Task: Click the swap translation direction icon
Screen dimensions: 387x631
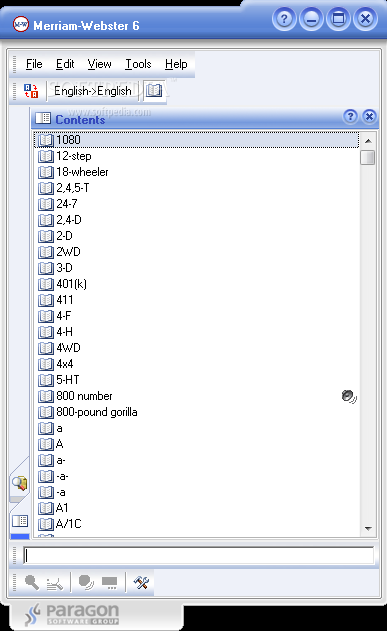Action: 31,91
